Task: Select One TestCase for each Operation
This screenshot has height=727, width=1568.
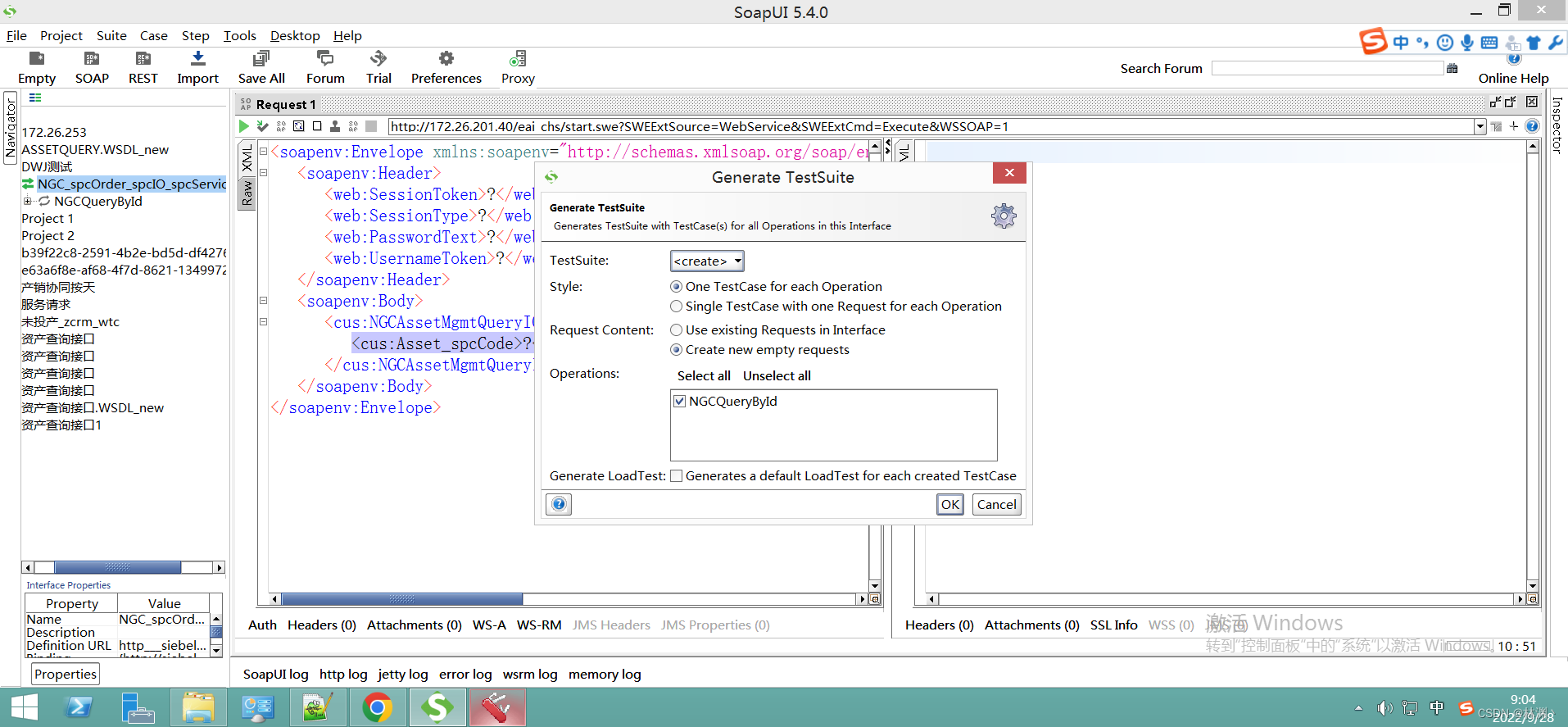Action: [x=676, y=287]
